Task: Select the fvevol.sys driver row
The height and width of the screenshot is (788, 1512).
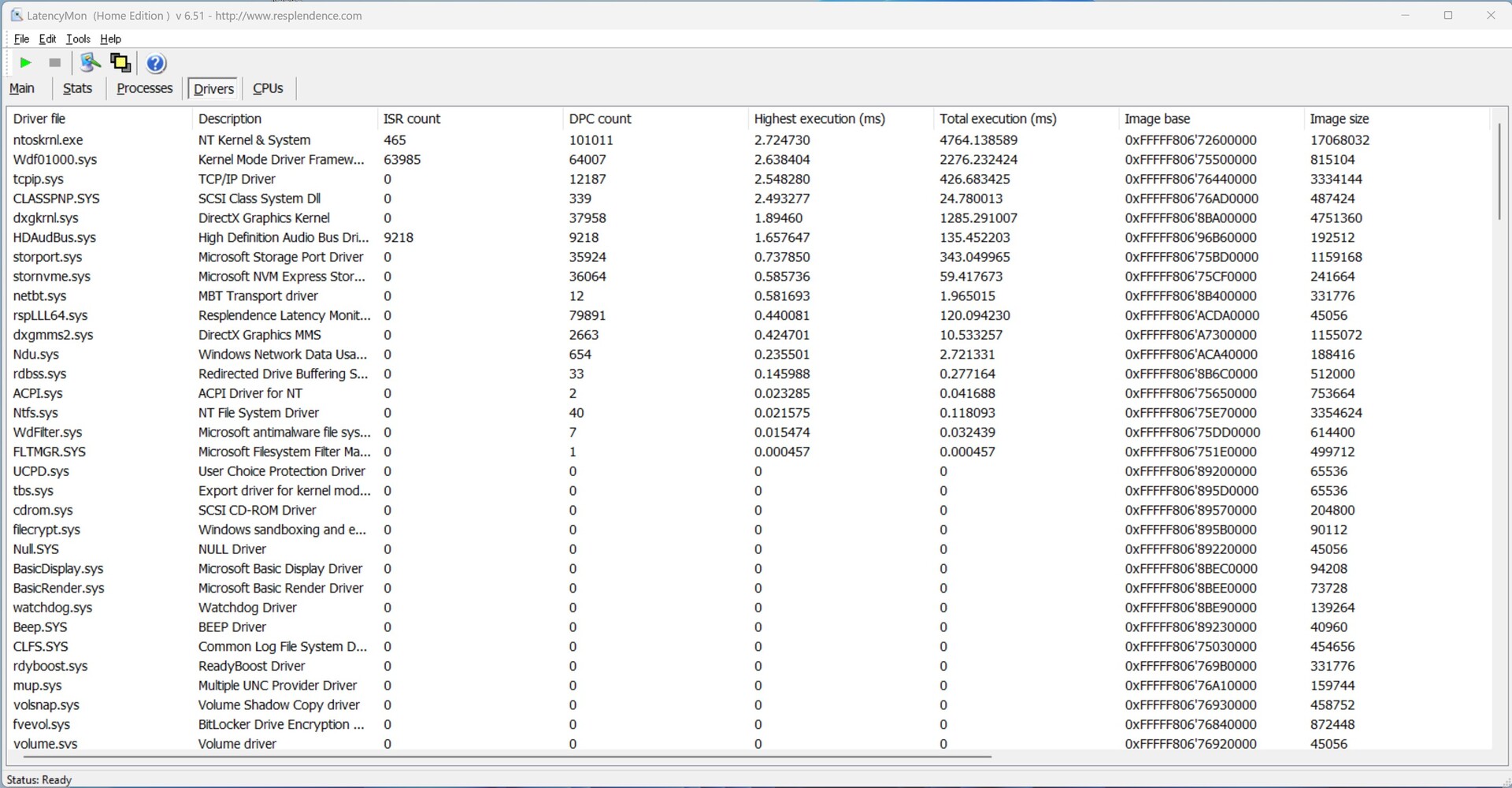Action: [x=748, y=724]
